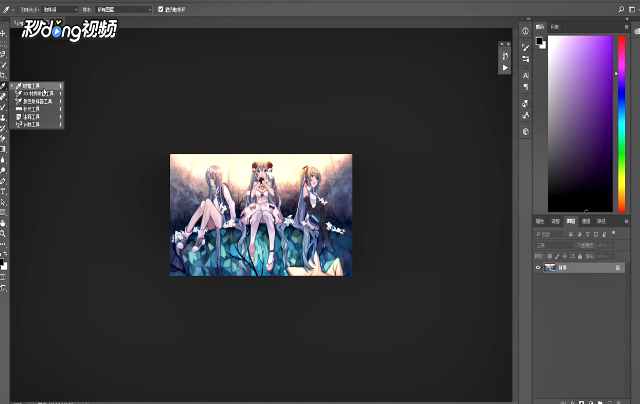The width and height of the screenshot is (640, 404).
Task: Select the Dodge tool
Action: [3, 171]
